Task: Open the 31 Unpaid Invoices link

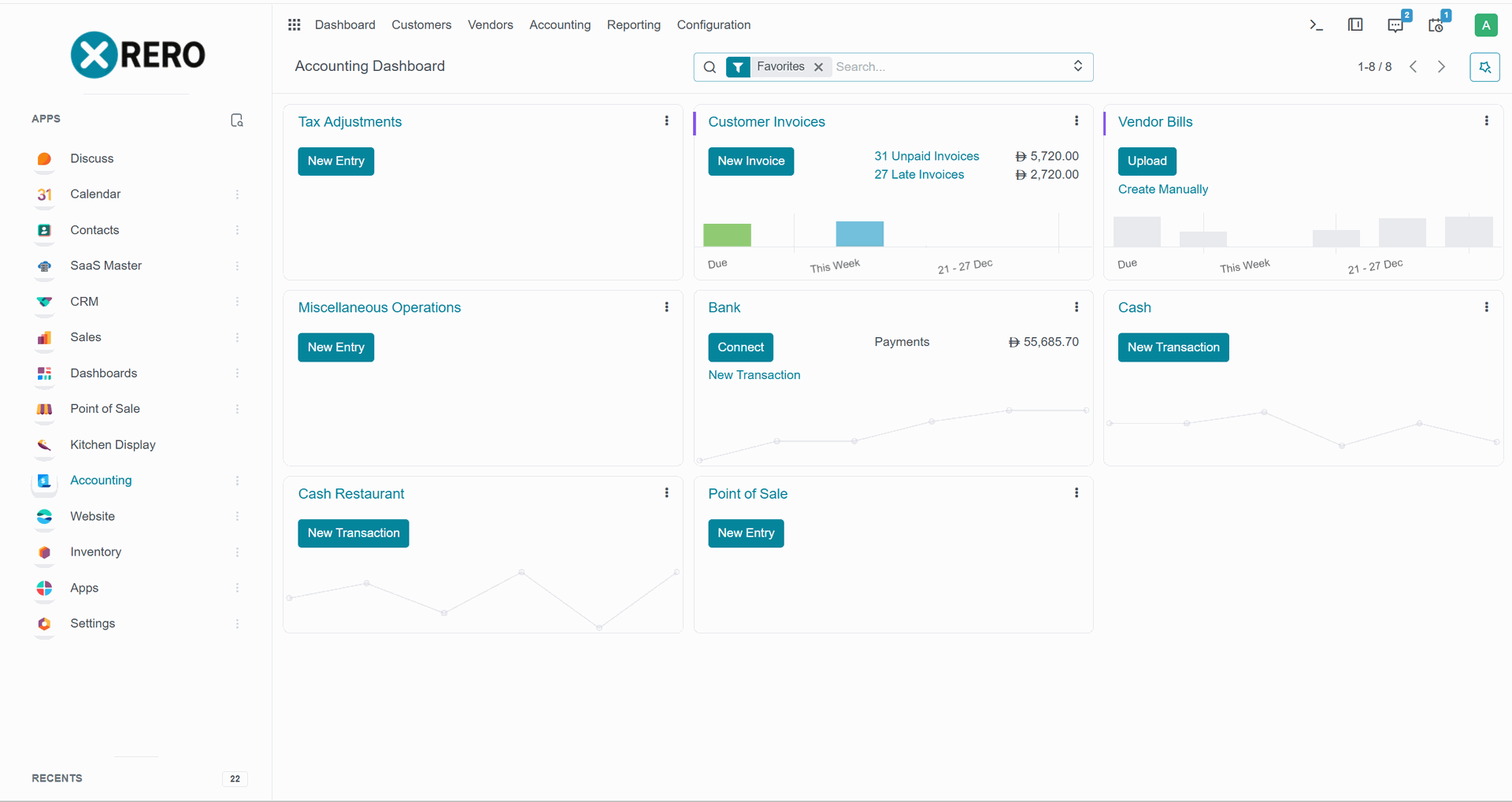Action: [x=926, y=156]
